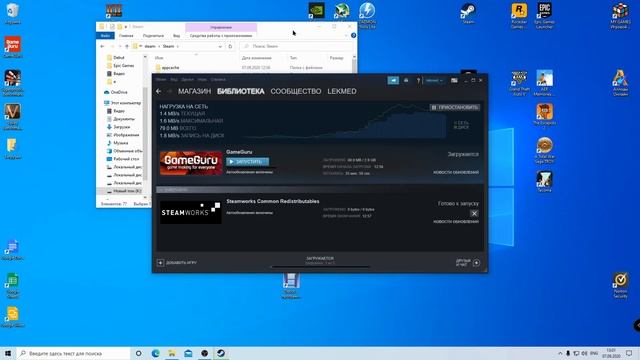The height and width of the screenshot is (360, 640).
Task: Select Этот компьютер in Explorer navigation pane
Action: coord(126,103)
